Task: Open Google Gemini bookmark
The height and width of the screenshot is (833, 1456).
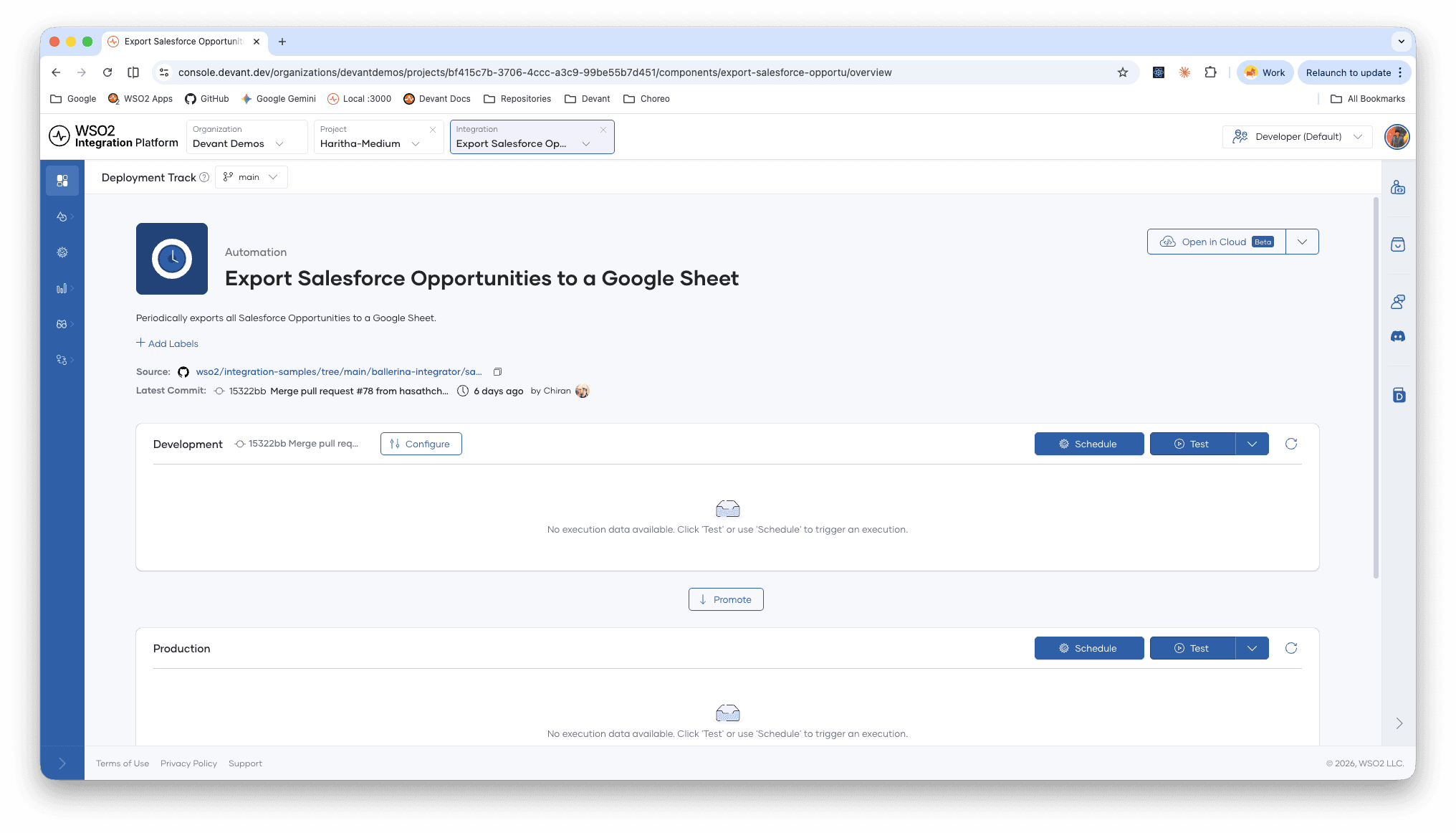Action: click(x=279, y=99)
